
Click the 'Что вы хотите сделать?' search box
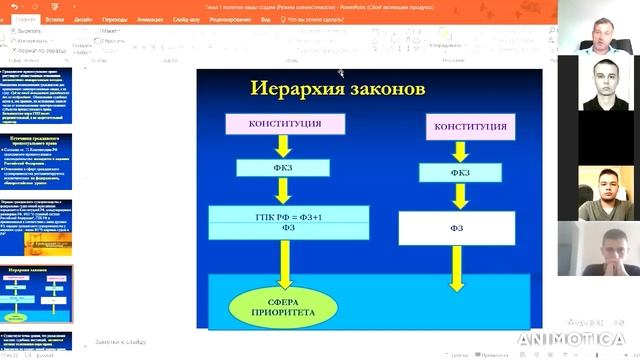312,19
